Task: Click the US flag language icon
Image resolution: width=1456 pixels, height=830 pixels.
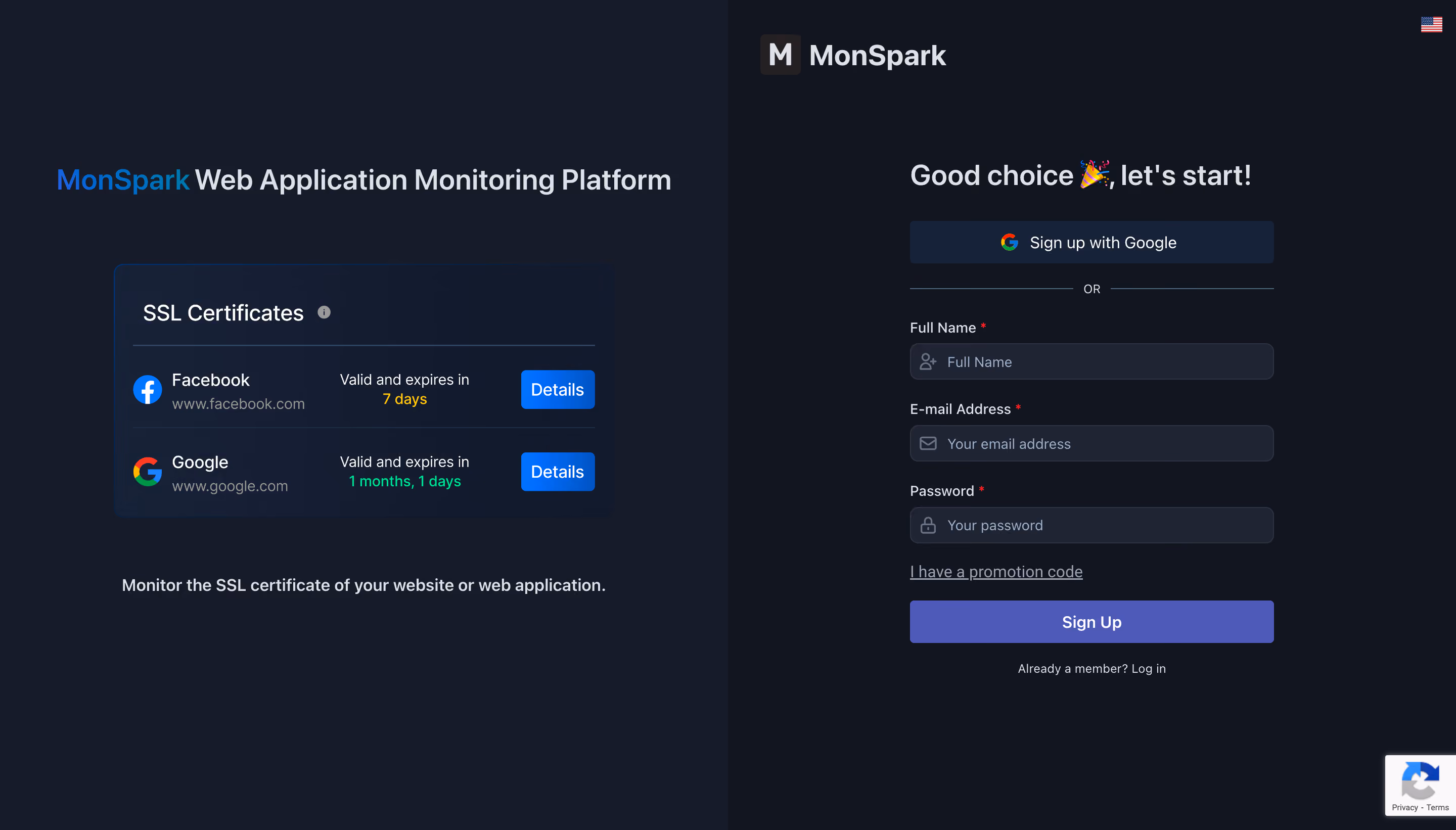Action: pyautogui.click(x=1431, y=24)
